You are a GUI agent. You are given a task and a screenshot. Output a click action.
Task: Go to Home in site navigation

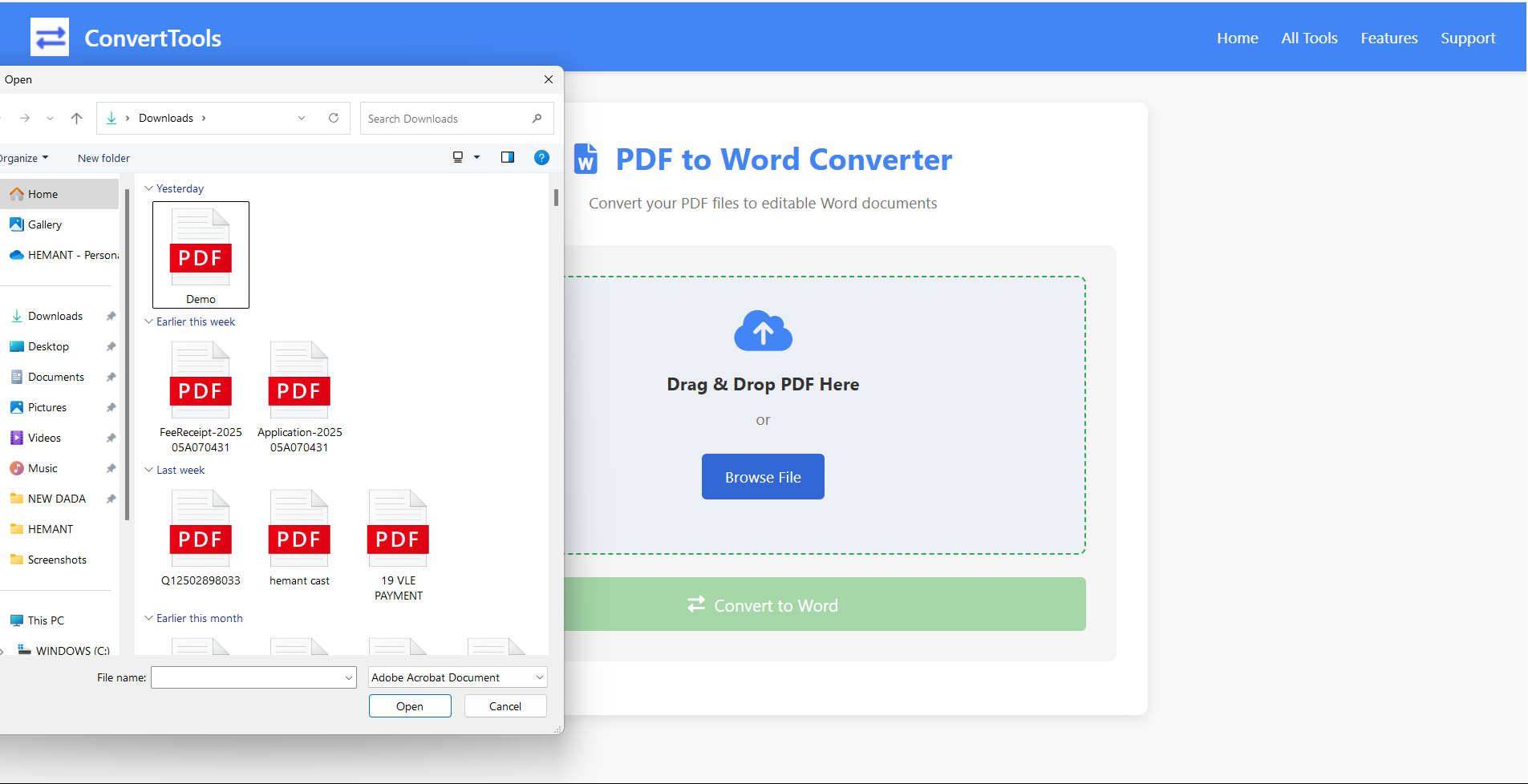coord(1238,38)
